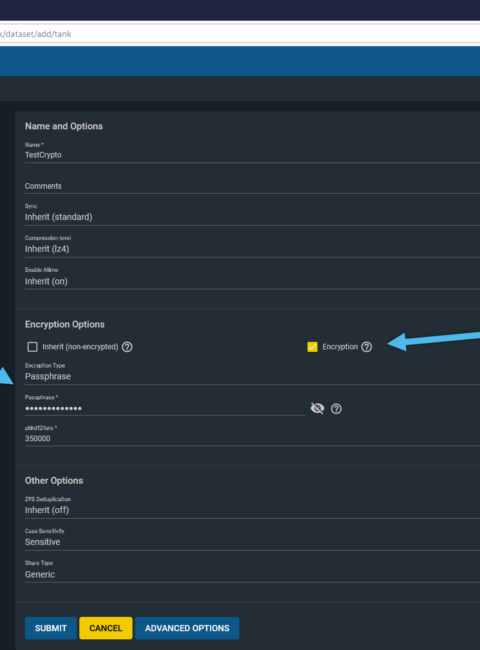The height and width of the screenshot is (650, 480).
Task: Open help icon beside Passphrase field
Action: (x=336, y=409)
